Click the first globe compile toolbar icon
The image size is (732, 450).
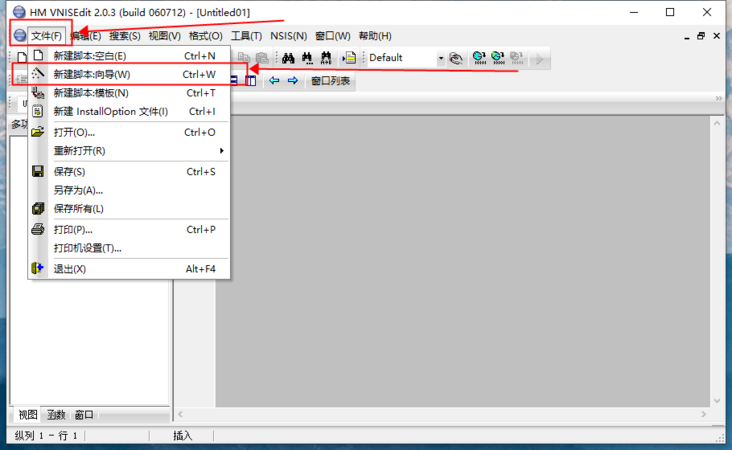479,58
